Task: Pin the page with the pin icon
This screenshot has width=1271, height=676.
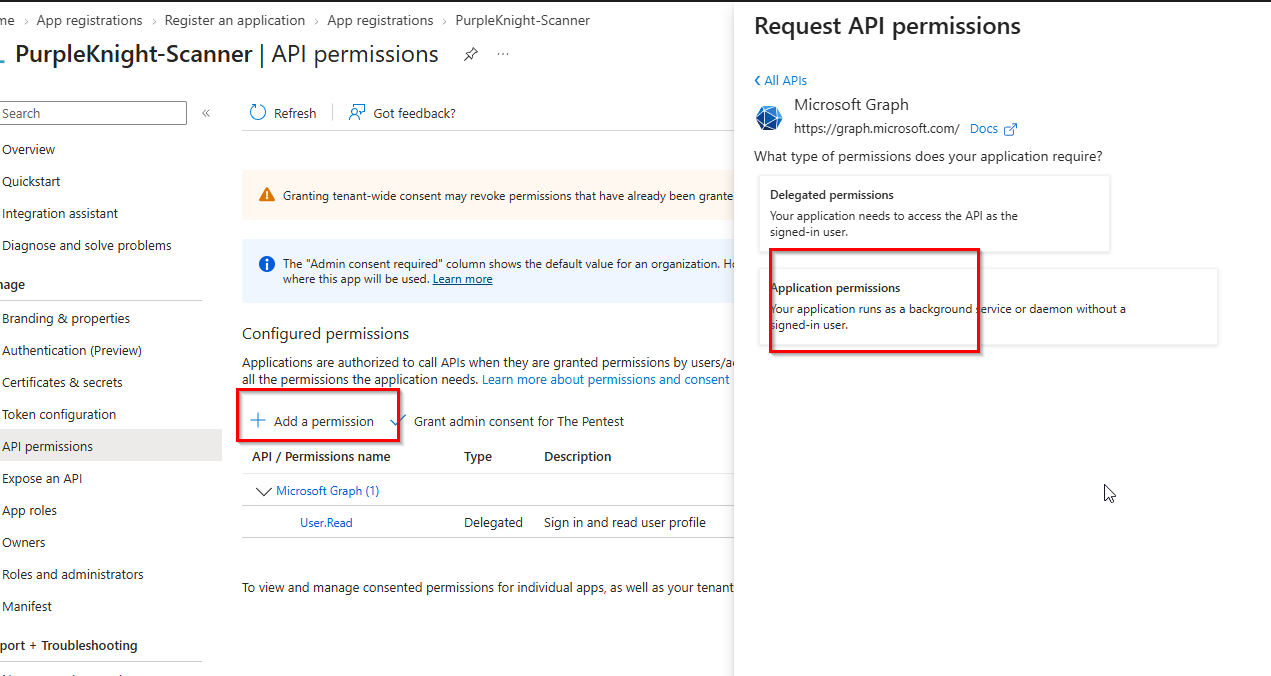Action: click(x=470, y=55)
